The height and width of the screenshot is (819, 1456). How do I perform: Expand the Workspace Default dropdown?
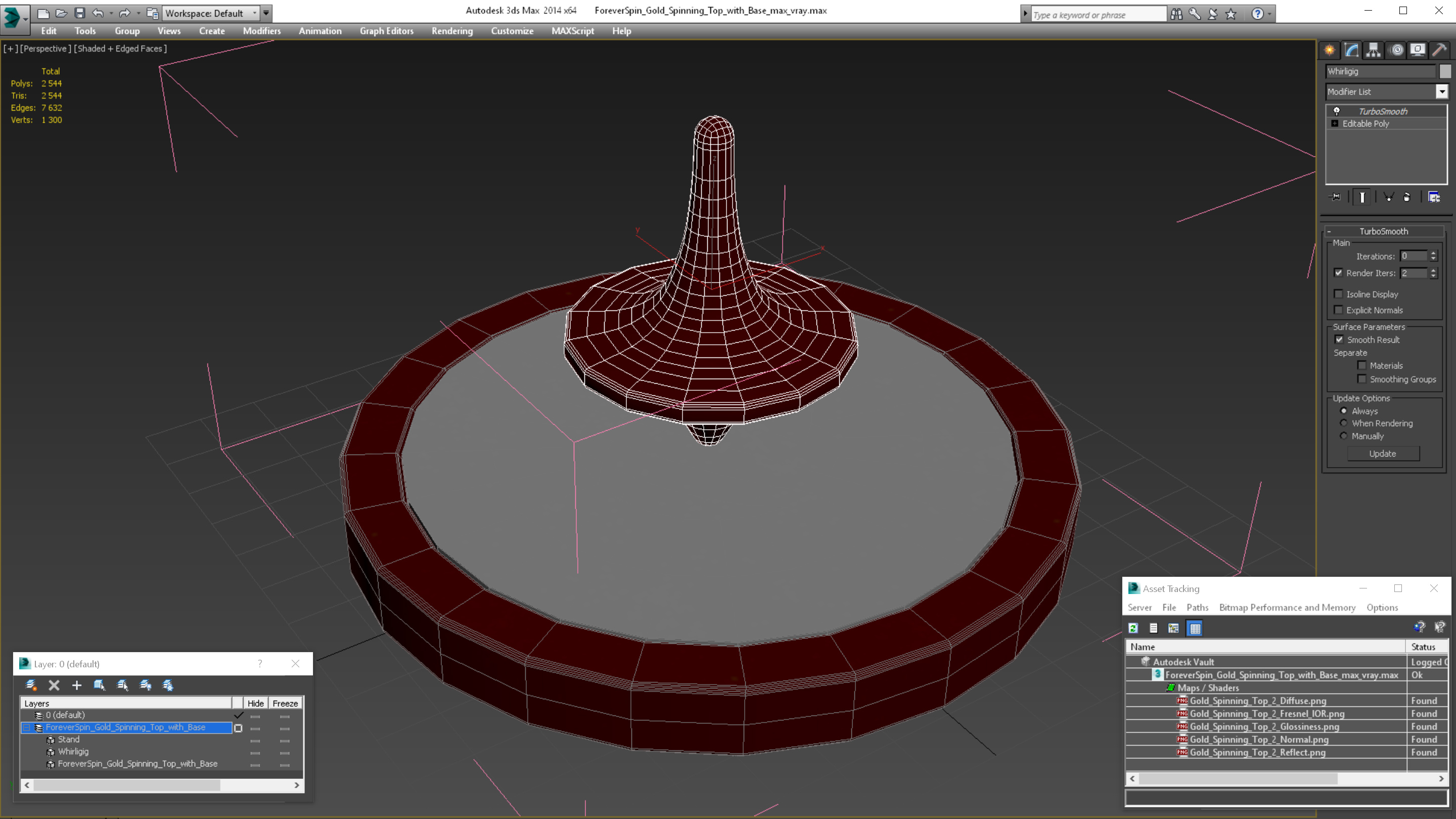(255, 13)
